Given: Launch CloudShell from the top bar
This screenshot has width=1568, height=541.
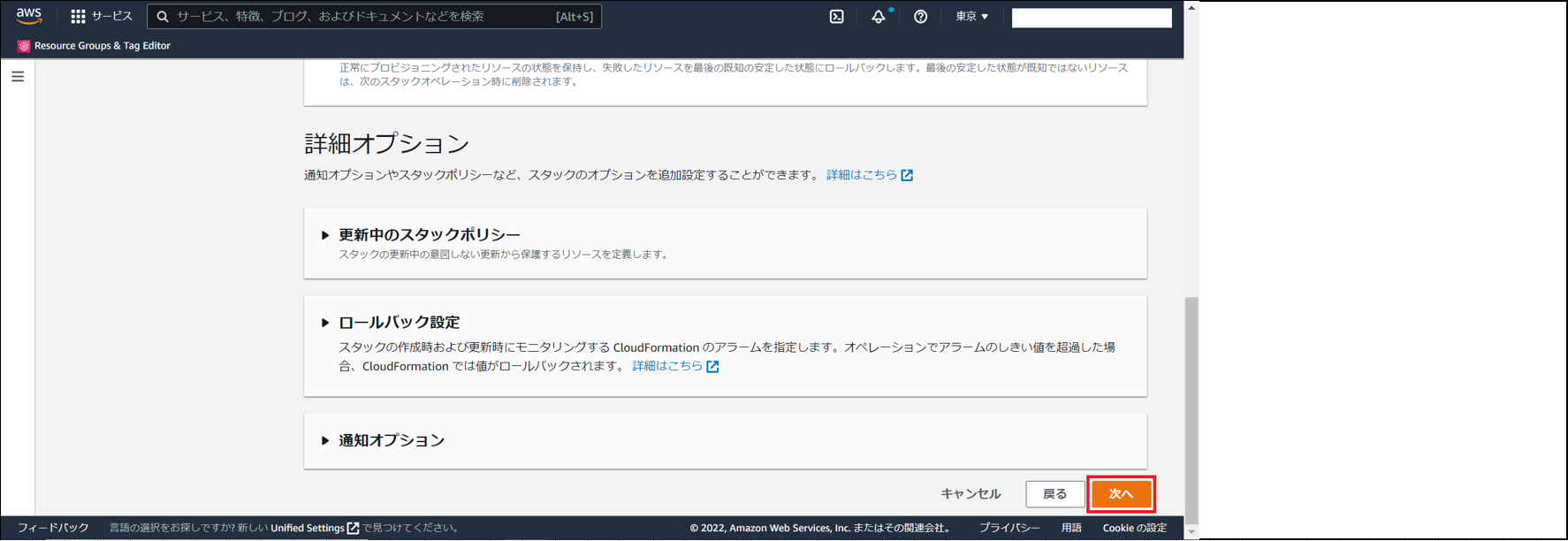Looking at the screenshot, I should [836, 17].
